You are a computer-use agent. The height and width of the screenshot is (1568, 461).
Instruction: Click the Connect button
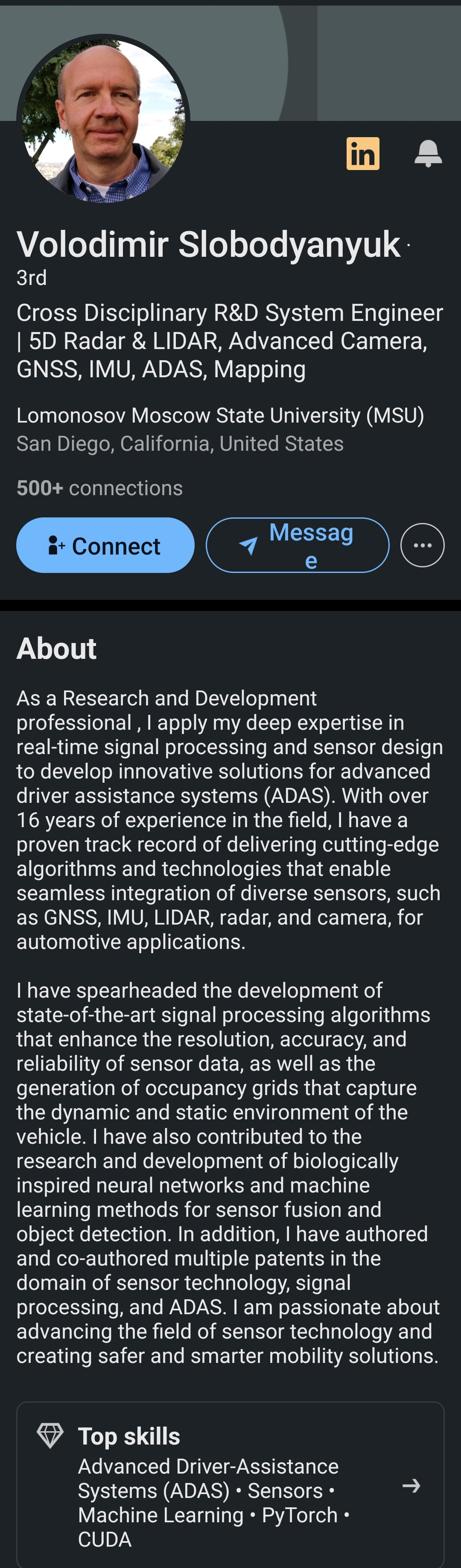coord(105,545)
